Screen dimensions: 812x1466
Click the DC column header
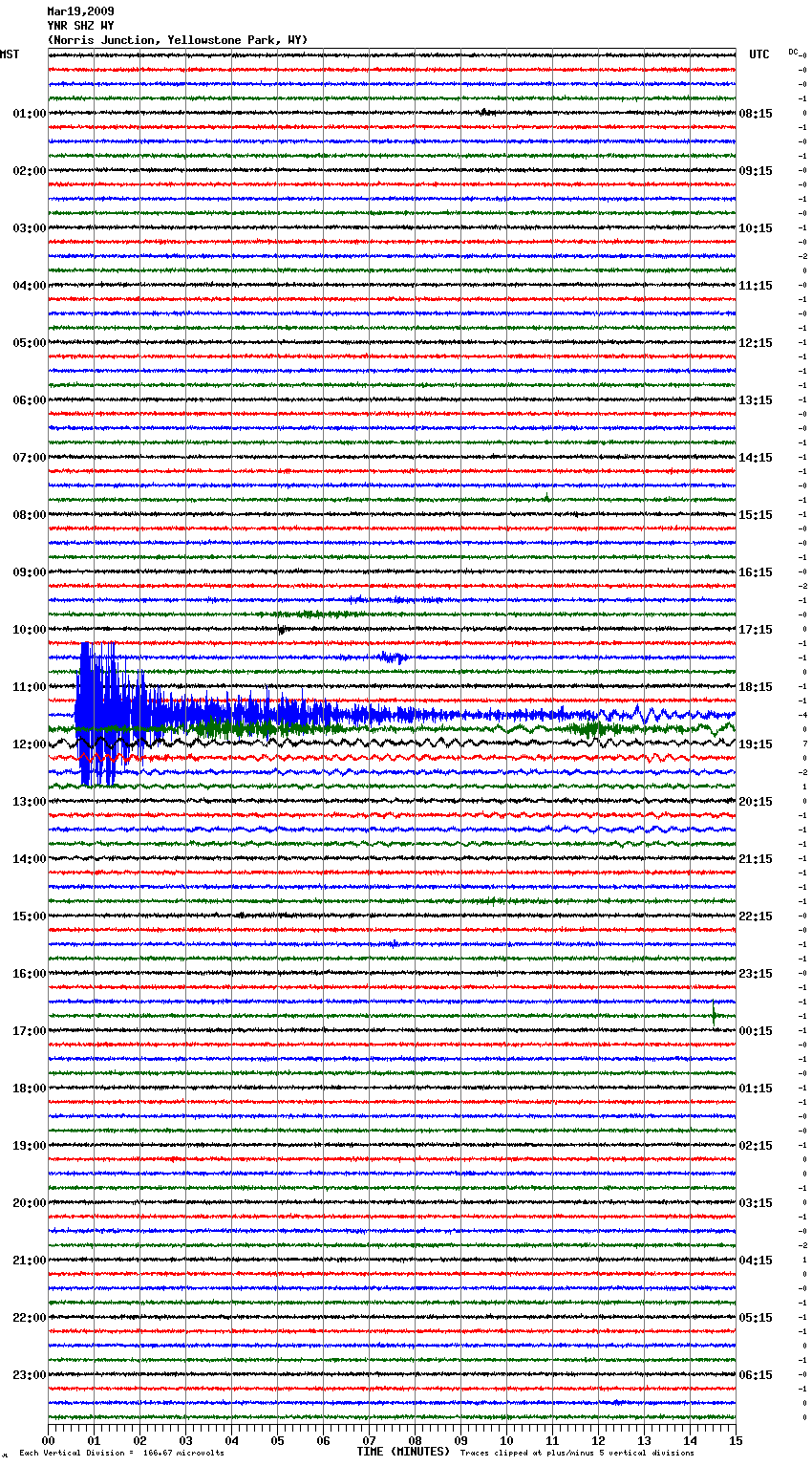[x=793, y=52]
